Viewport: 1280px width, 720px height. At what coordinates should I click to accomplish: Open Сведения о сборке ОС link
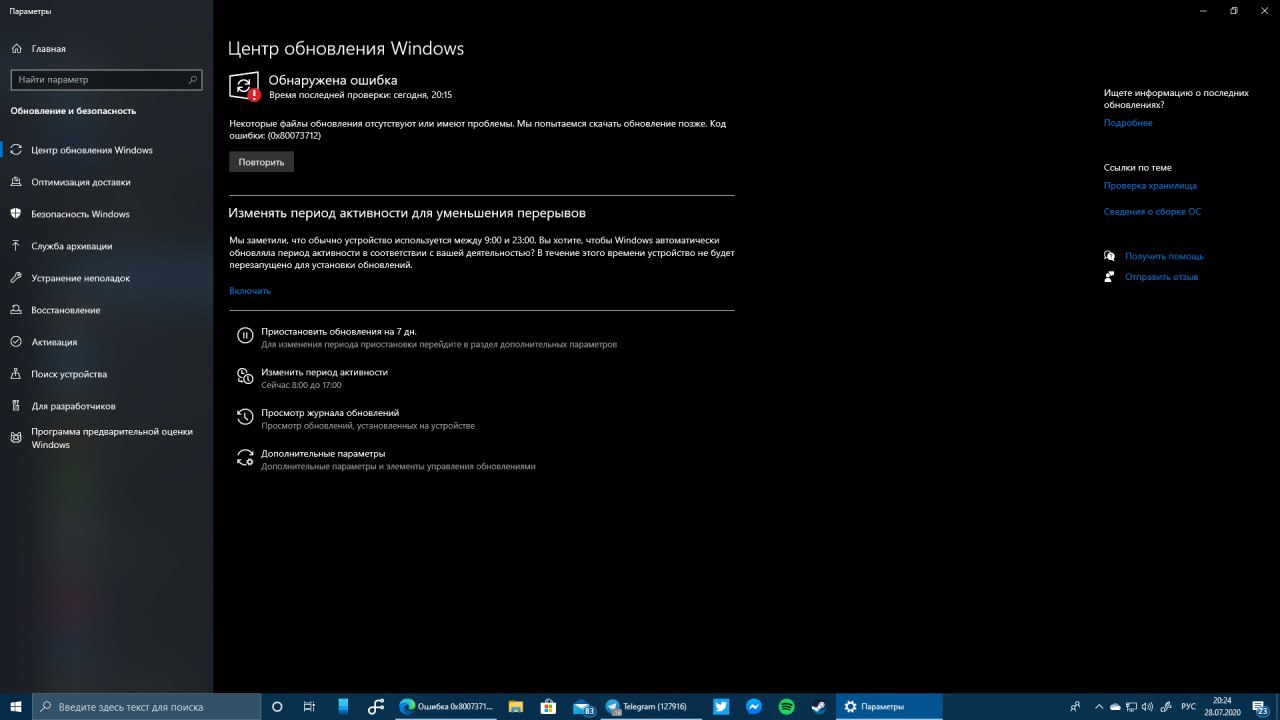1152,212
